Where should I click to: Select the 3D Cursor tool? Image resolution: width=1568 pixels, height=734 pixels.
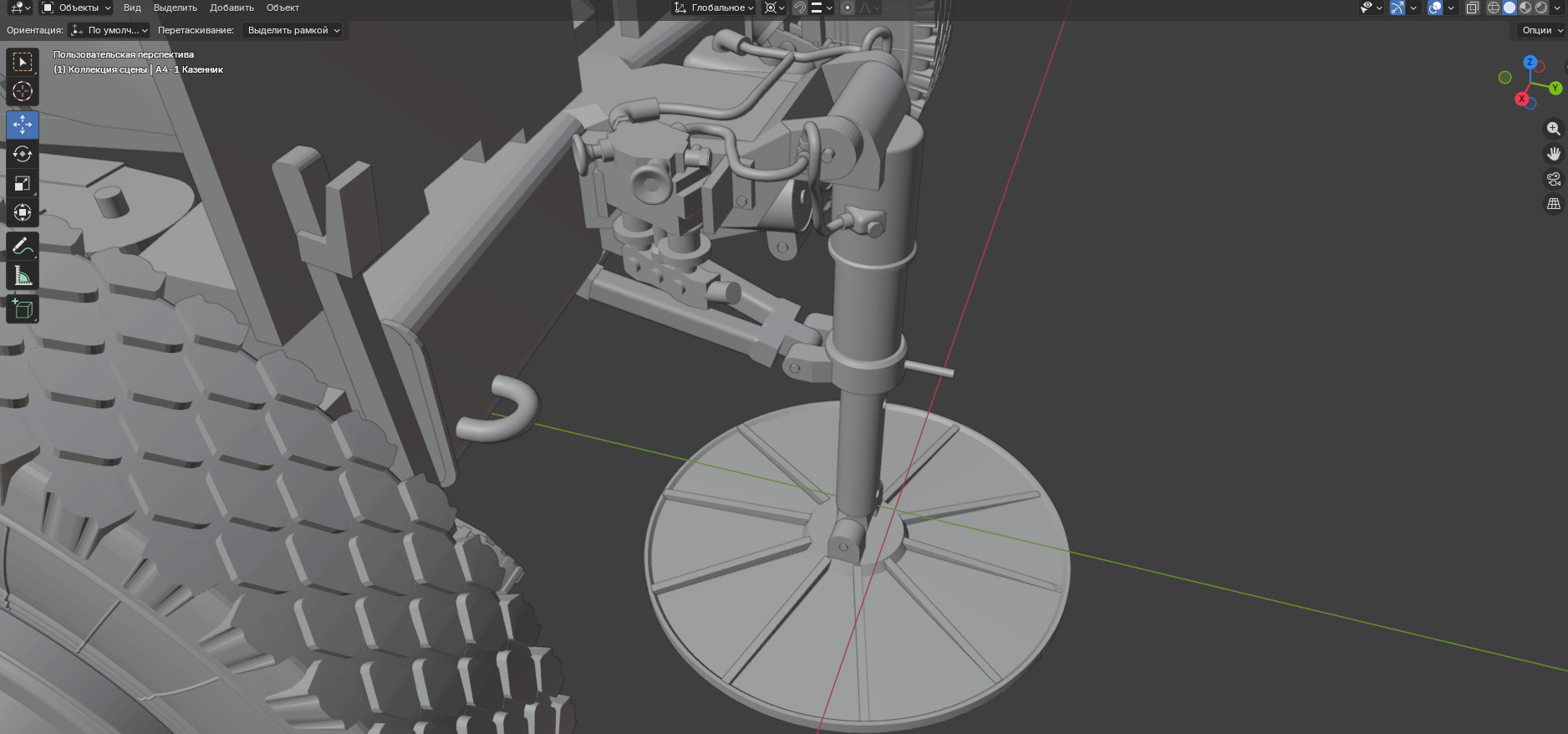coord(23,92)
